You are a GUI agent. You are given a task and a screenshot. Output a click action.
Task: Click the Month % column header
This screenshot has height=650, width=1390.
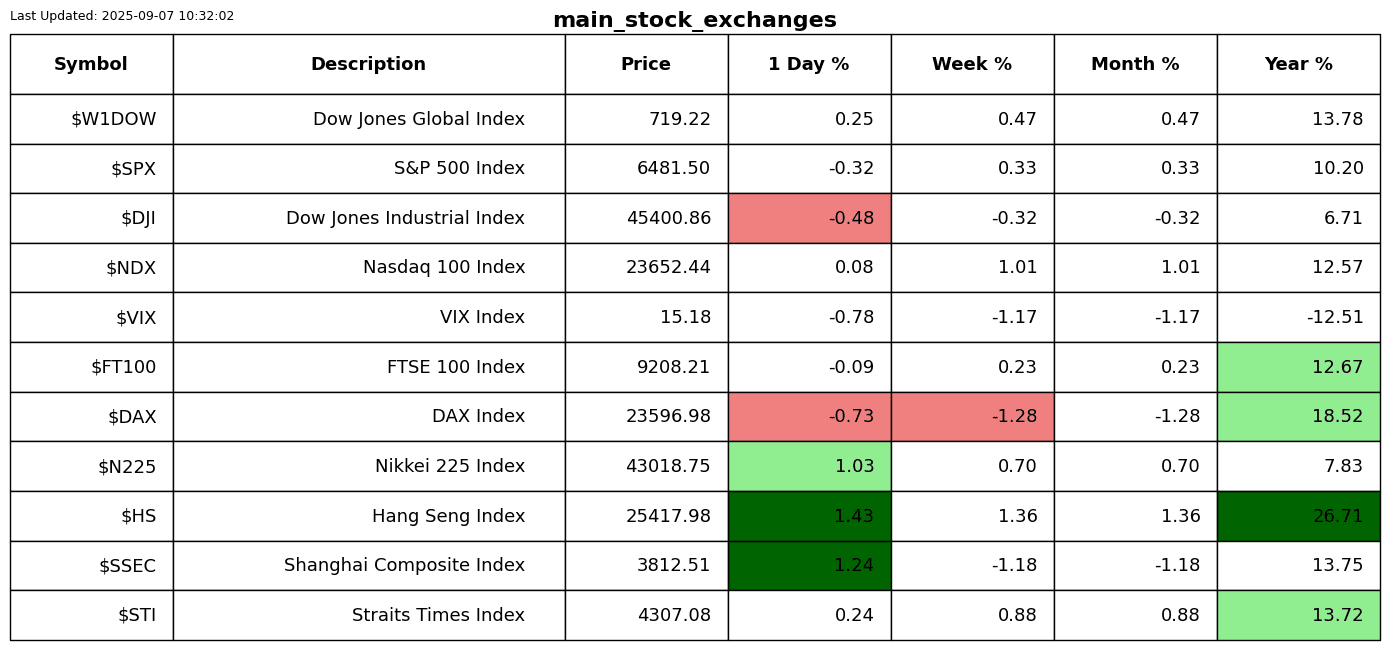point(1135,64)
